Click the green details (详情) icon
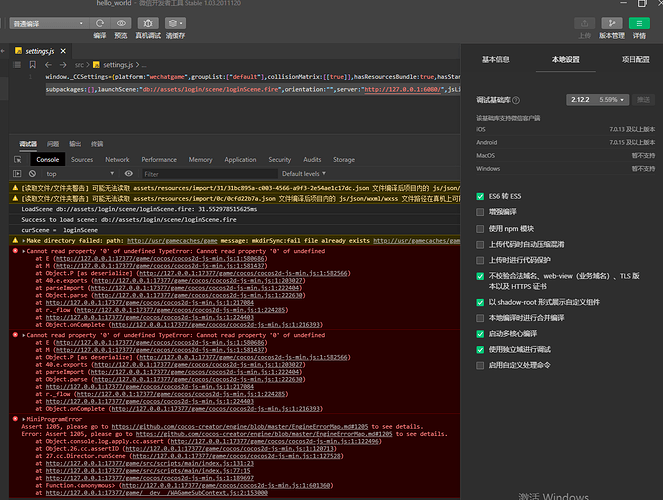663x500 pixels. pos(639,23)
